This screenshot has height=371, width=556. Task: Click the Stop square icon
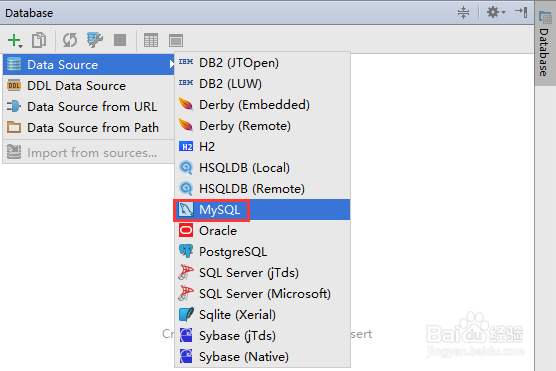pos(120,40)
